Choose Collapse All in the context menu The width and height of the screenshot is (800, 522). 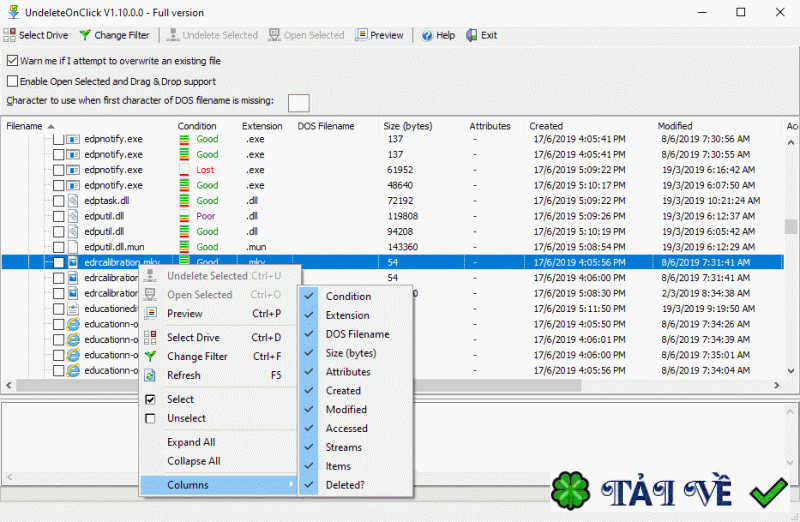click(x=193, y=461)
